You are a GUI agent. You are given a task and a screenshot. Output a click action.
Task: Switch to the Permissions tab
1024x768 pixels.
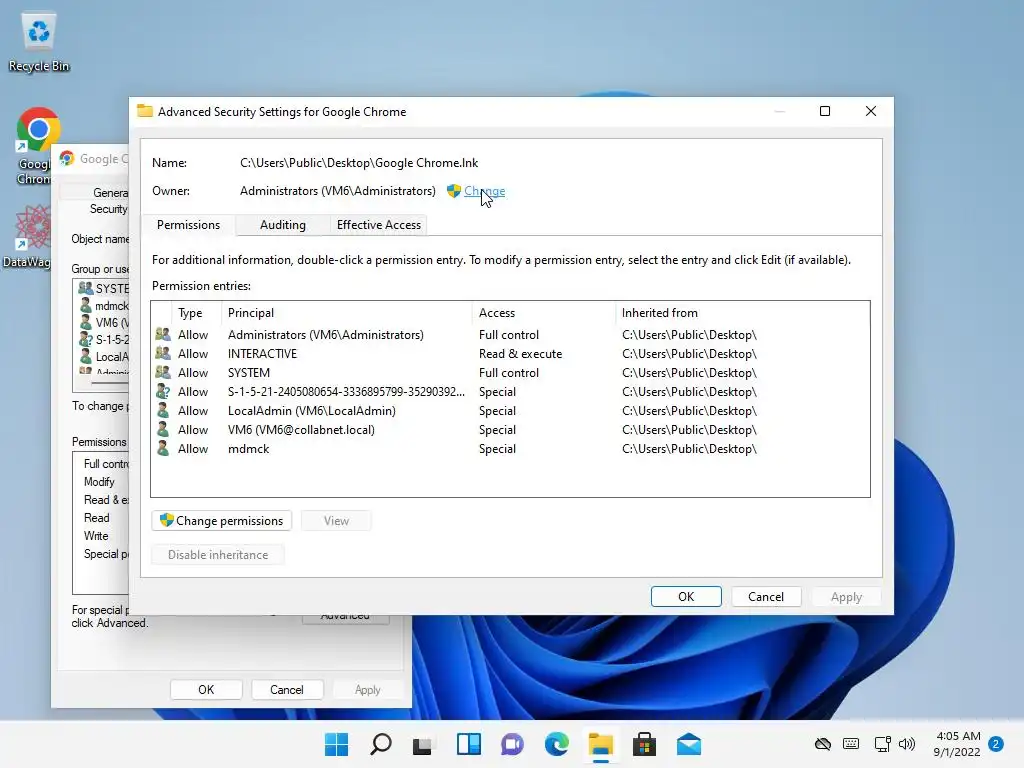pyautogui.click(x=188, y=225)
